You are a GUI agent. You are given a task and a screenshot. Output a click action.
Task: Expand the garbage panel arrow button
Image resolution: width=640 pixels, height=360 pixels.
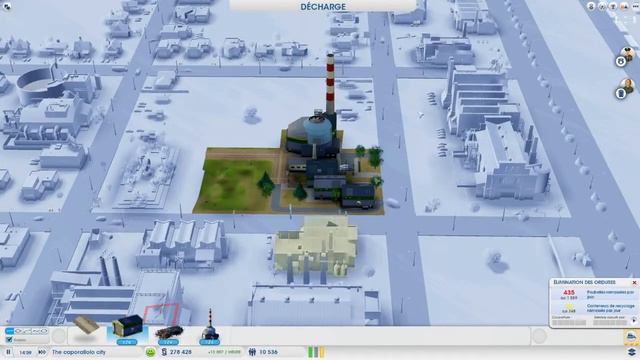634,321
